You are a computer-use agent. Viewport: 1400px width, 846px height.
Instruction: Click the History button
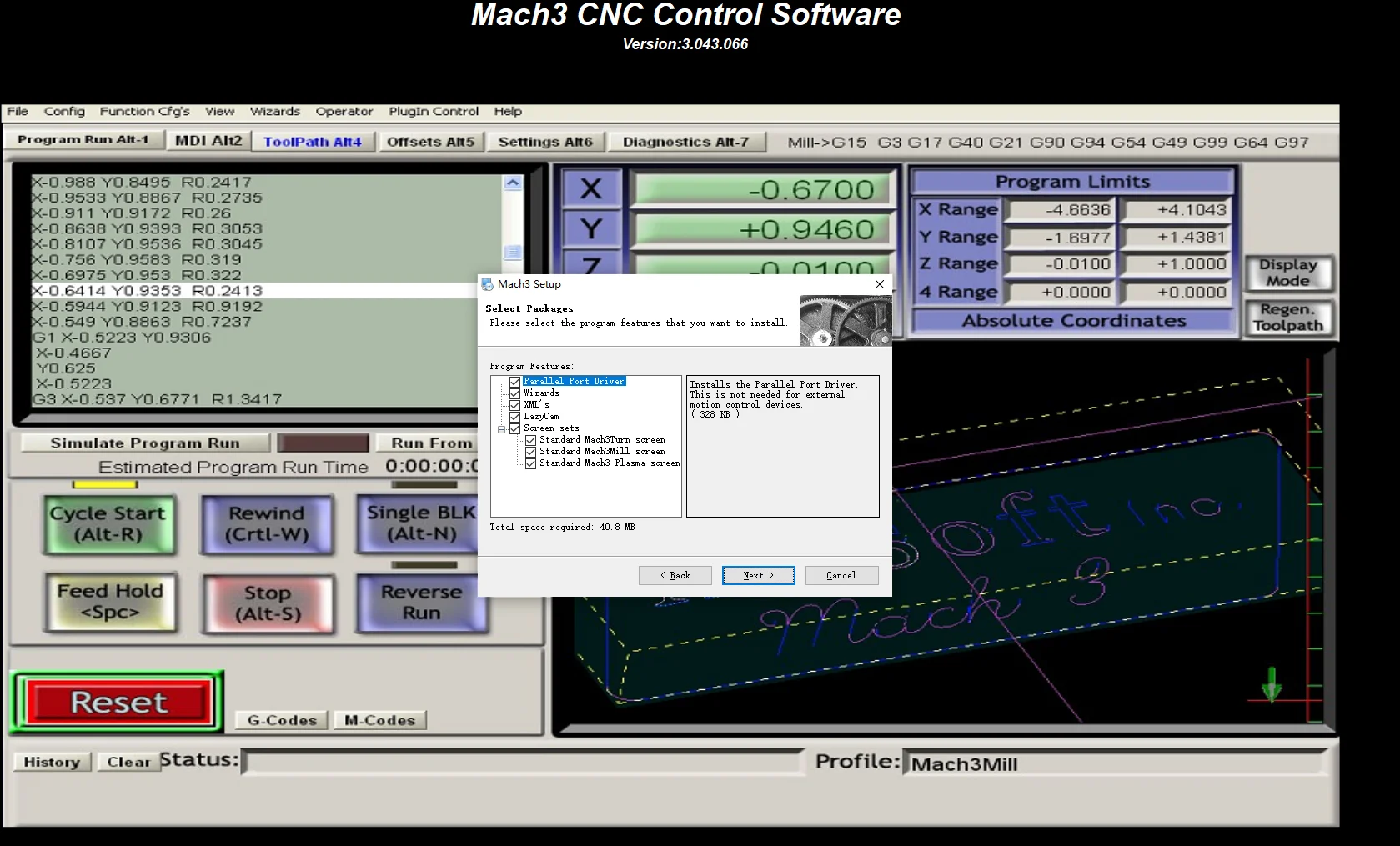click(52, 762)
